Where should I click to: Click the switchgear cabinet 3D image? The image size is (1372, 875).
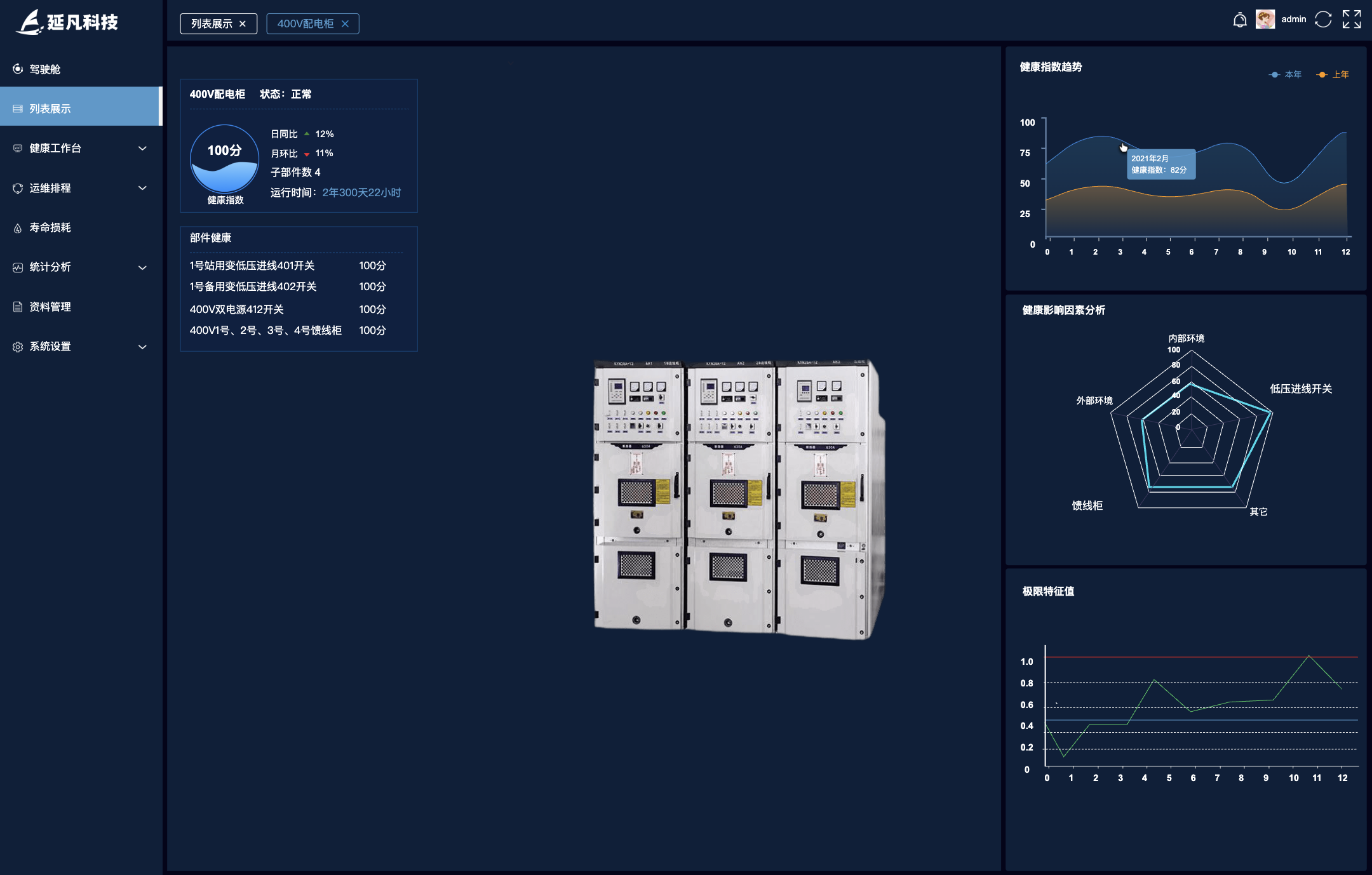[x=737, y=498]
